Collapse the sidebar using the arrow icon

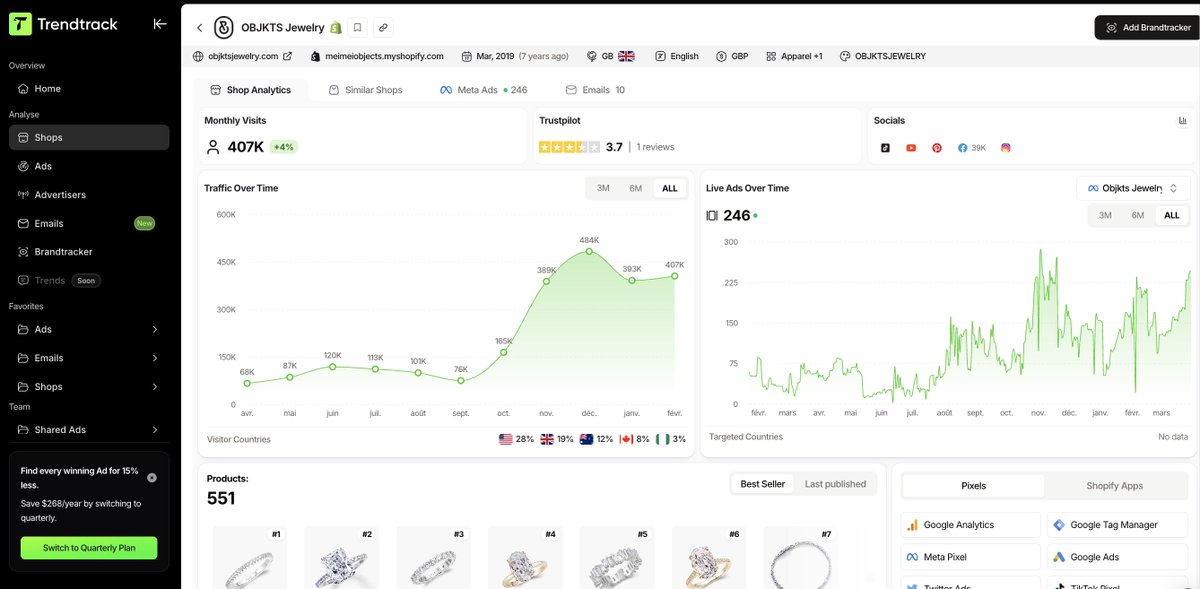160,24
